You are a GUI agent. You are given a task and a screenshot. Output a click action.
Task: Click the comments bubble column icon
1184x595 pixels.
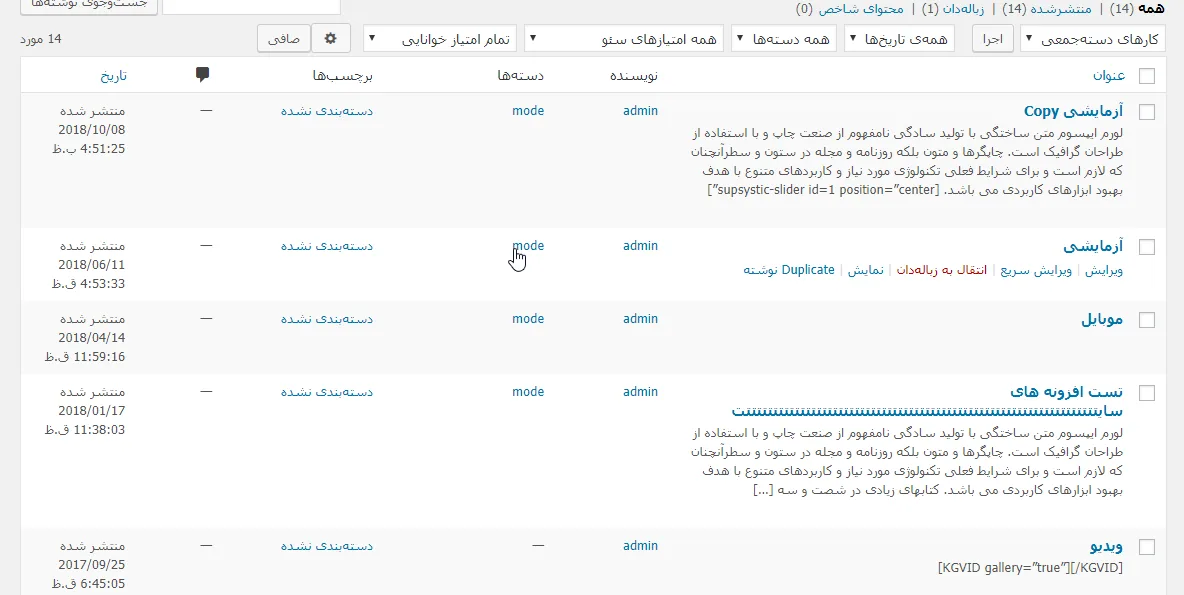pos(202,74)
